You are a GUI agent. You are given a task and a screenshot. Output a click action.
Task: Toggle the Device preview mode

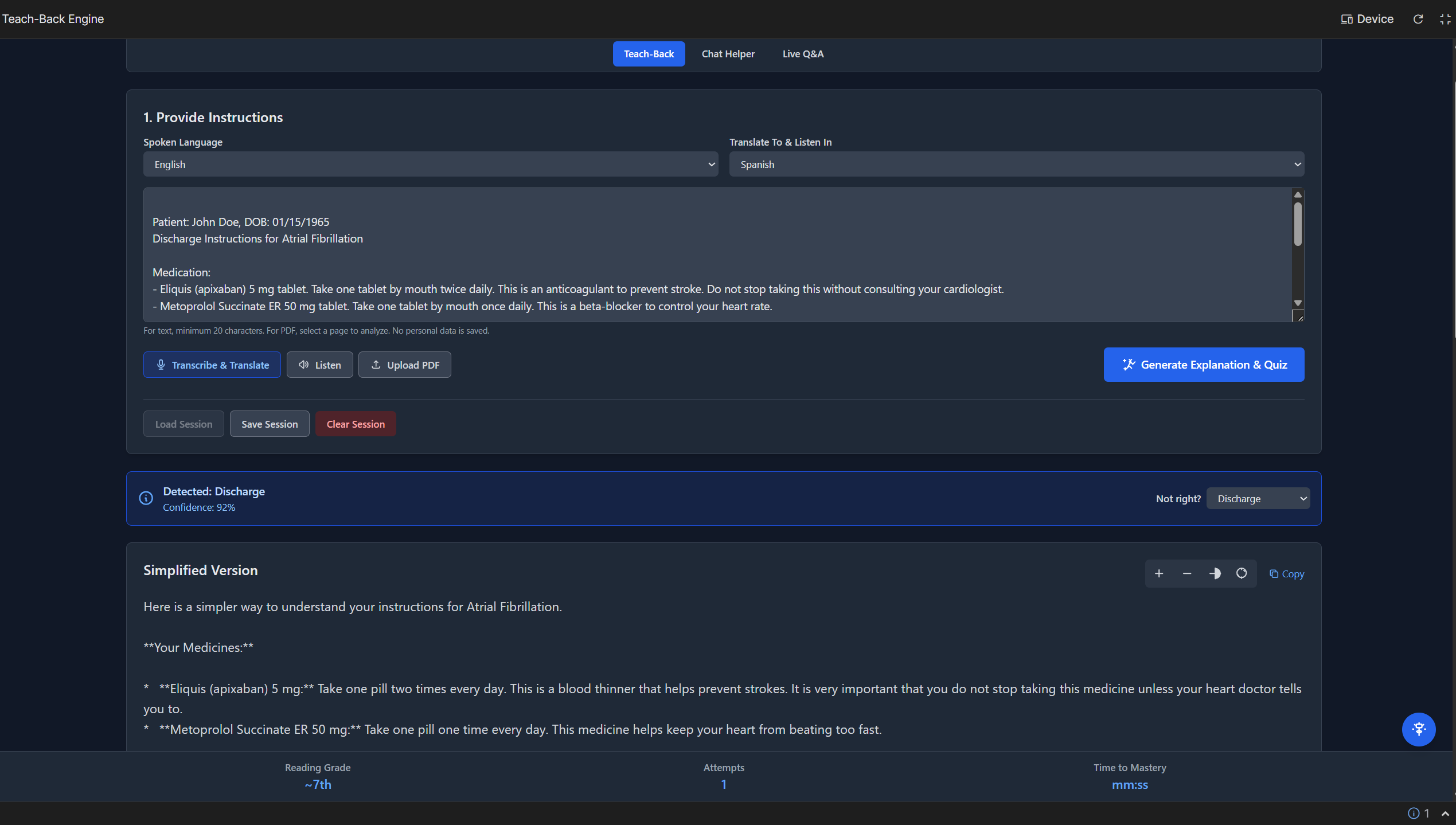pos(1367,19)
